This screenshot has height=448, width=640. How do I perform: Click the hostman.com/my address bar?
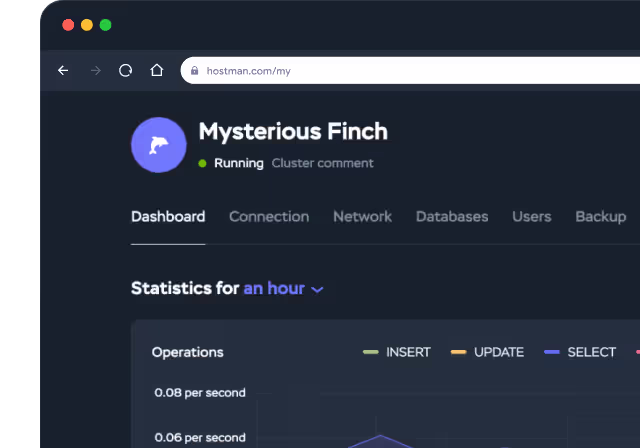(x=410, y=71)
